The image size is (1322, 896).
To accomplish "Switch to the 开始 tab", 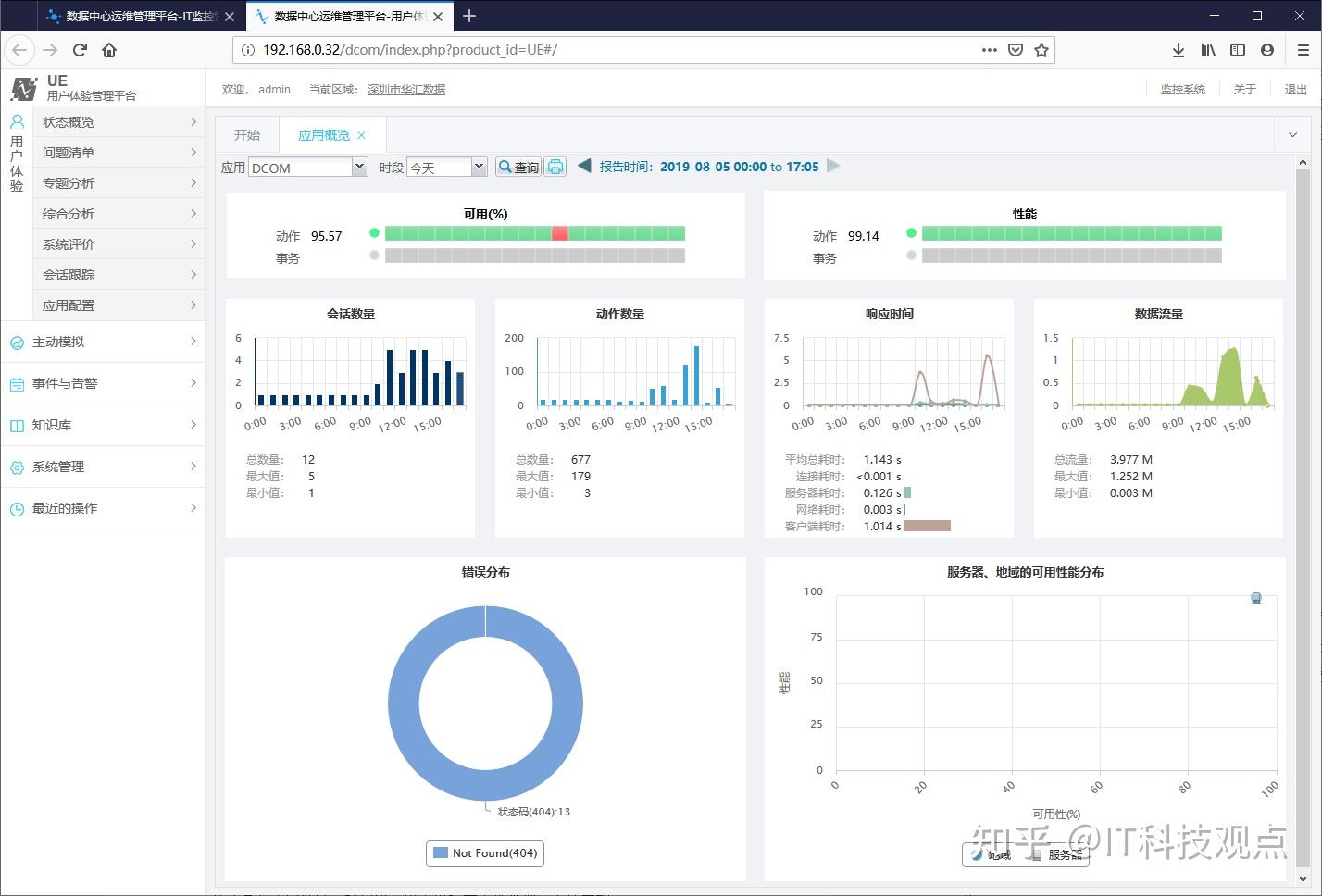I will tap(247, 135).
